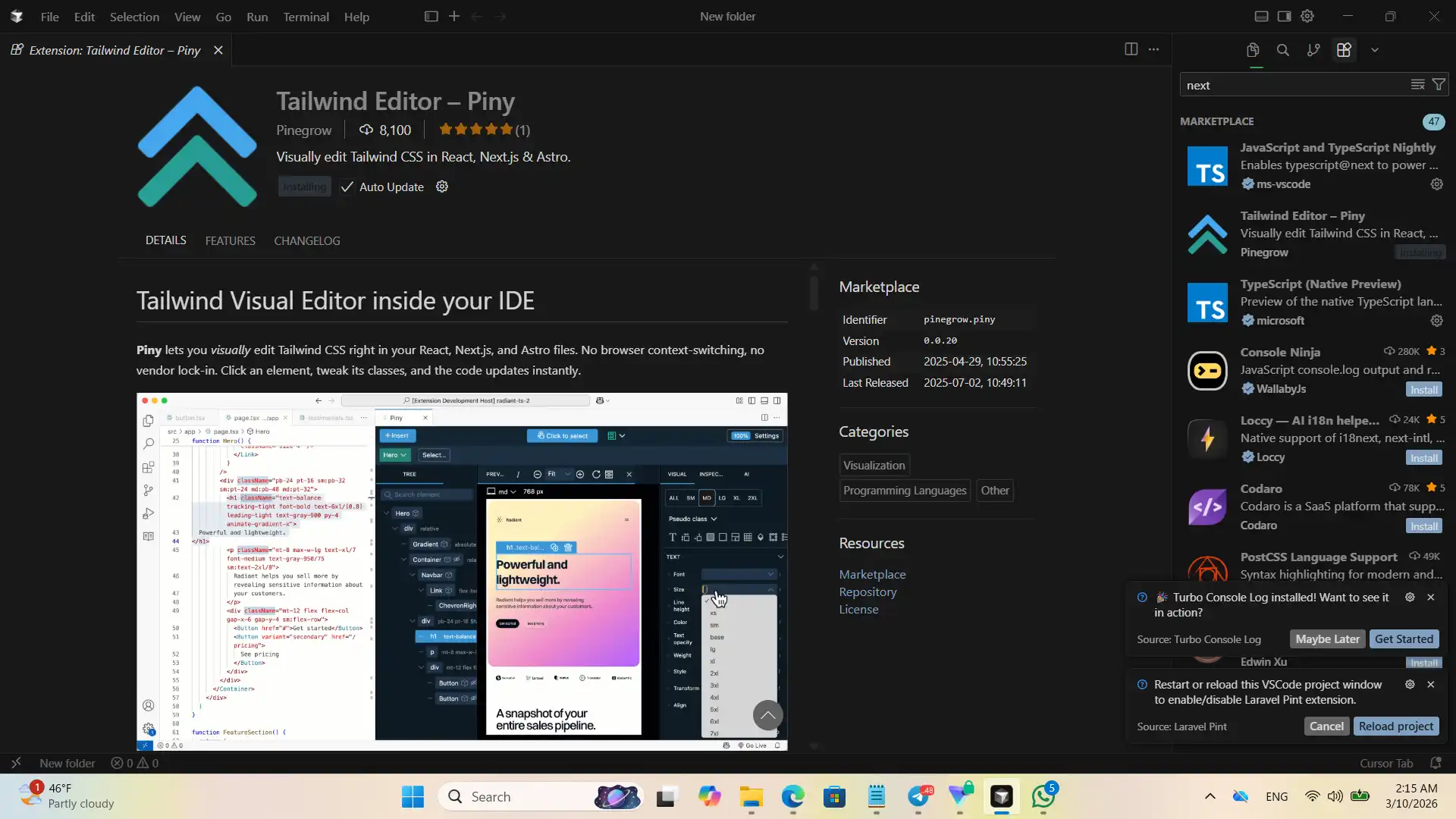Toggle the bottom panel layout button
Viewport: 1456px width, 819px height.
[1261, 17]
